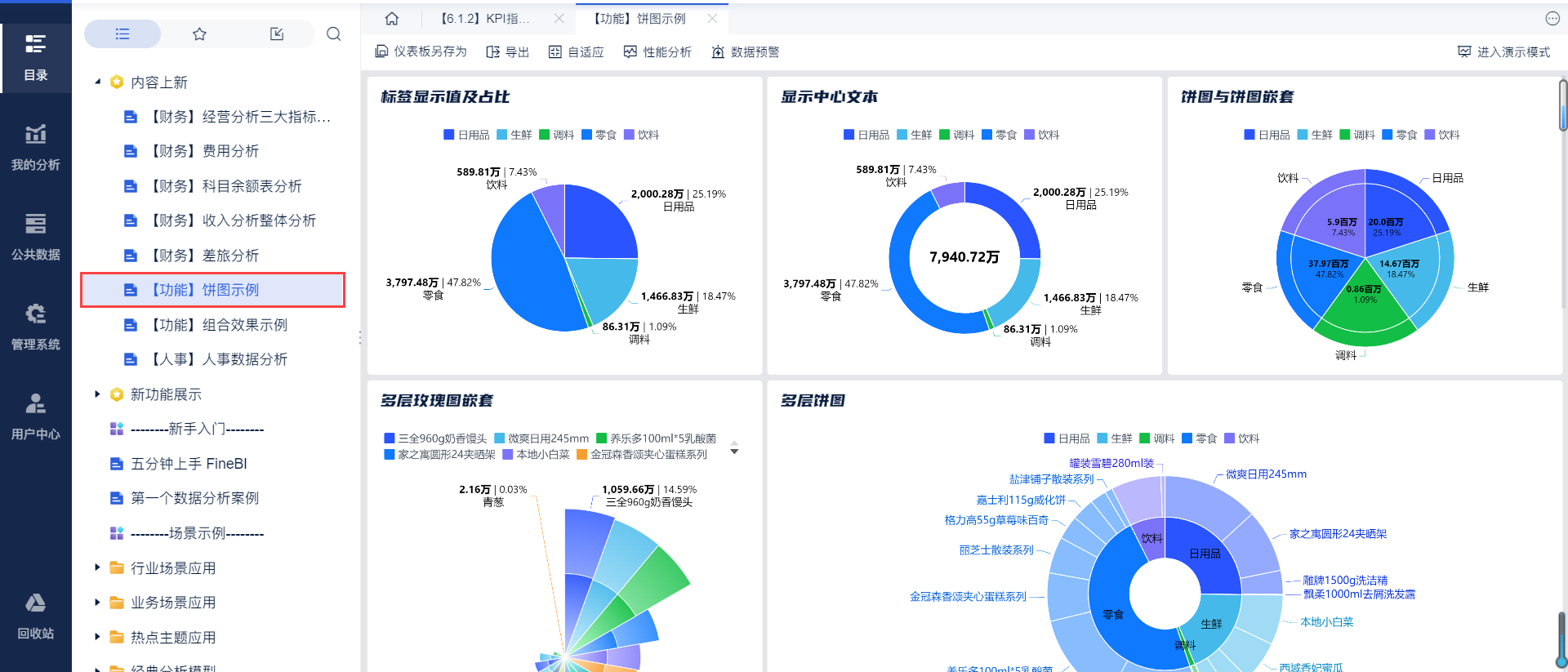The height and width of the screenshot is (672, 1568).
Task: Open the 目录 directory sidebar icon
Action: [x=35, y=57]
